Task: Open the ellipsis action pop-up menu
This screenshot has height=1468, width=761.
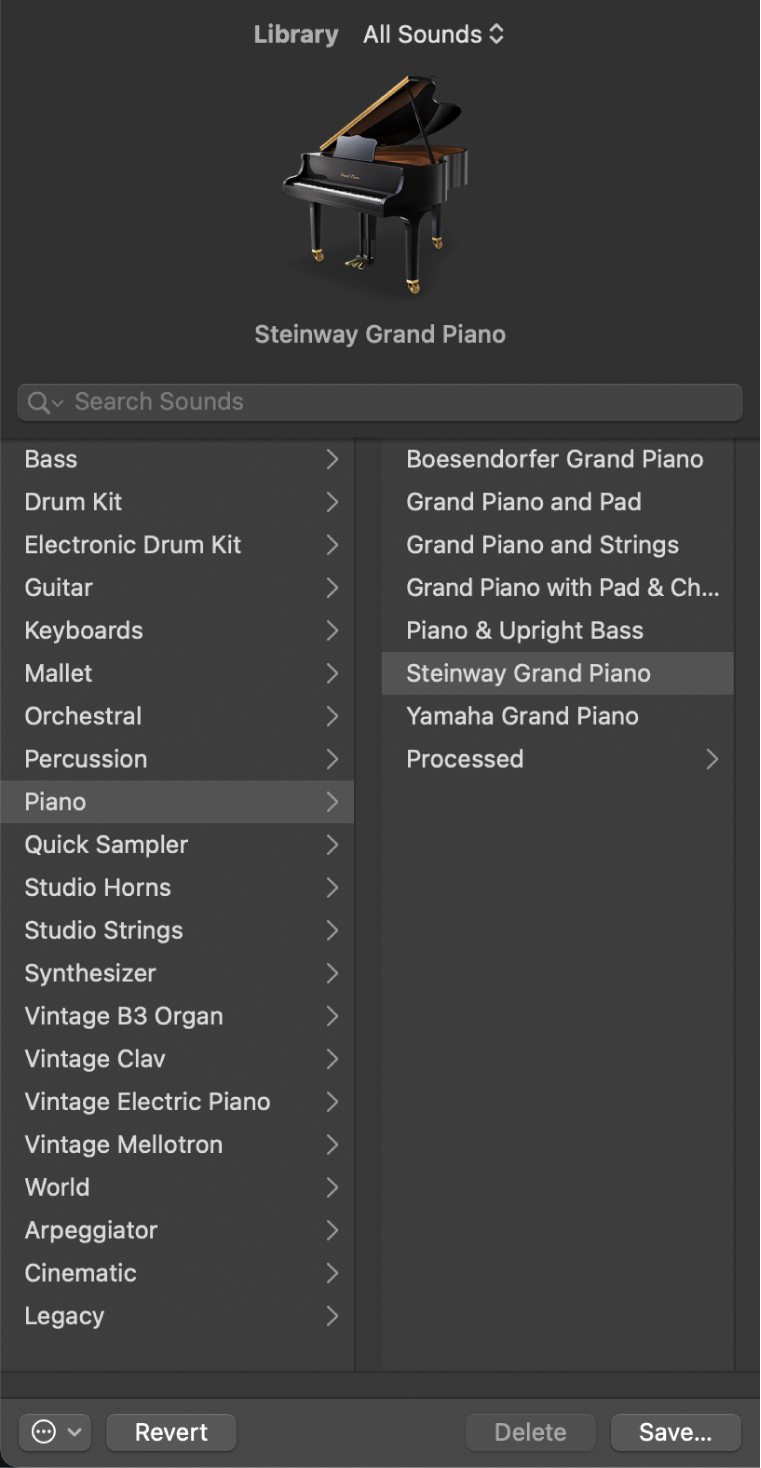Action: pos(55,1432)
